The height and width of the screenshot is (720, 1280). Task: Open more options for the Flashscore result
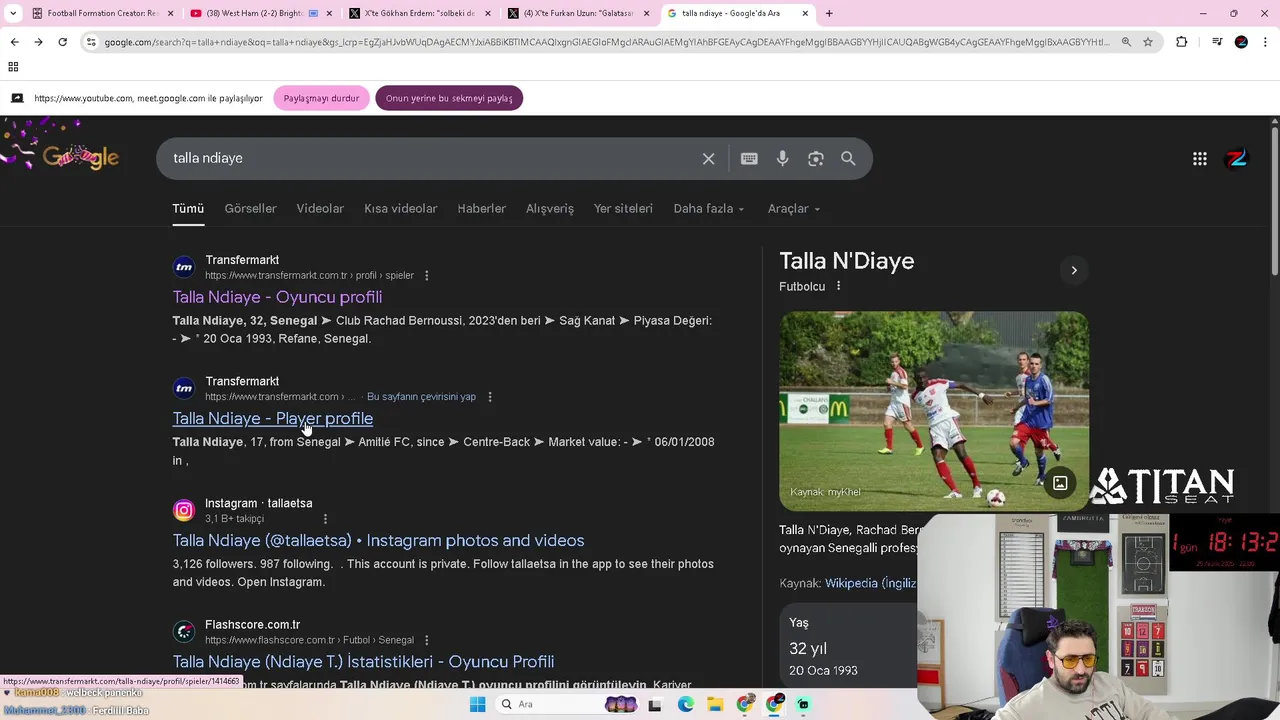(x=426, y=640)
